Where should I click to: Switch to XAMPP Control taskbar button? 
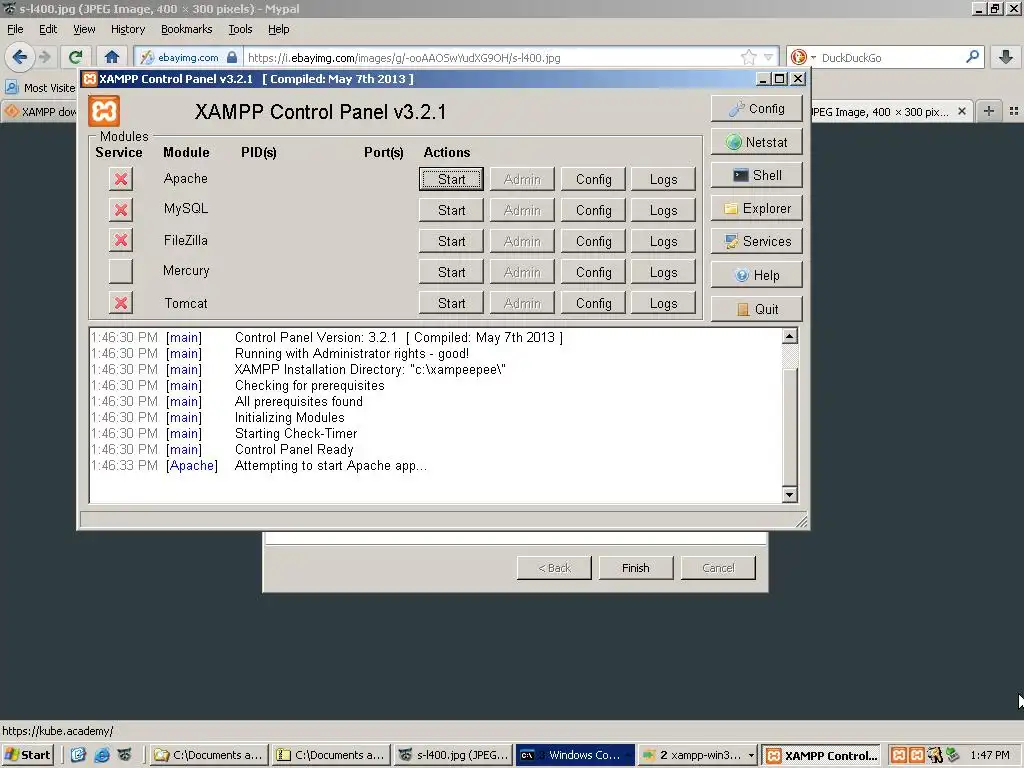(x=822, y=755)
